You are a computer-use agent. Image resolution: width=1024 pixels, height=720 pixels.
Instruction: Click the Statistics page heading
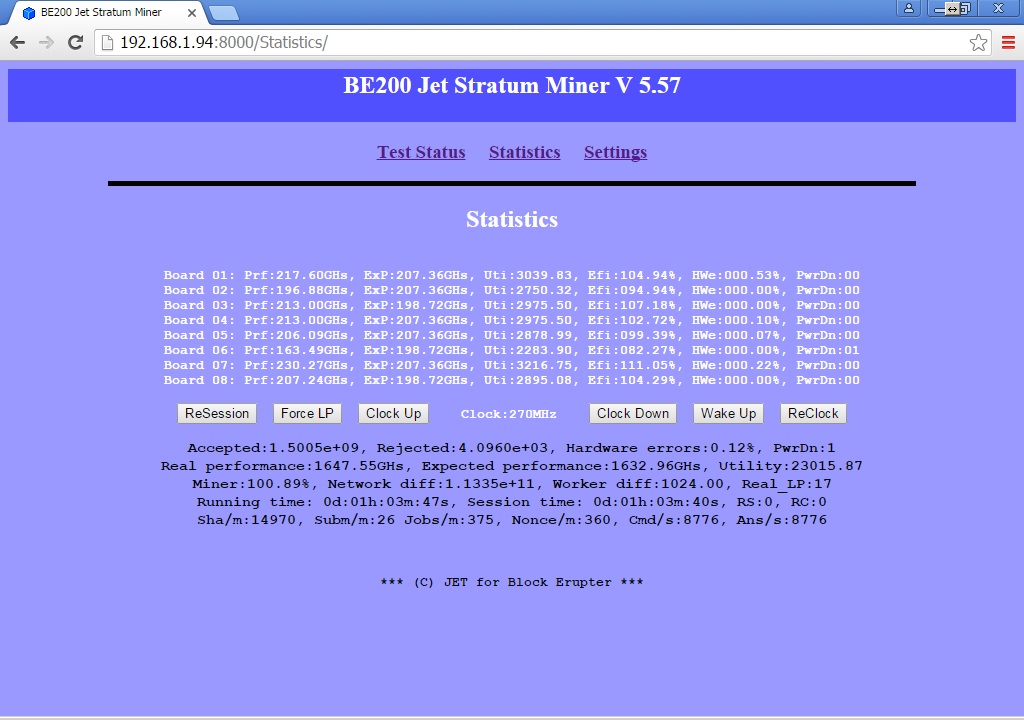pos(512,220)
